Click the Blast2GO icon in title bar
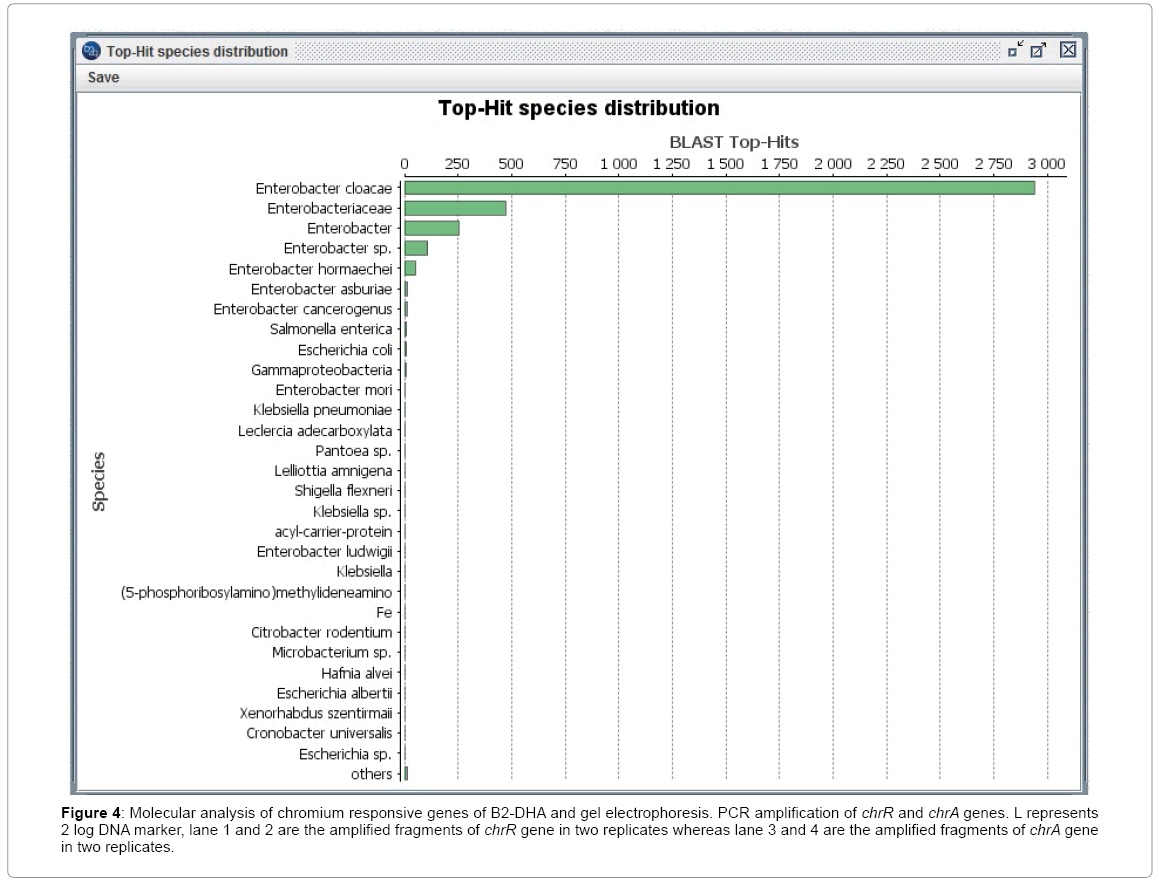The height and width of the screenshot is (884, 1159). pos(92,50)
